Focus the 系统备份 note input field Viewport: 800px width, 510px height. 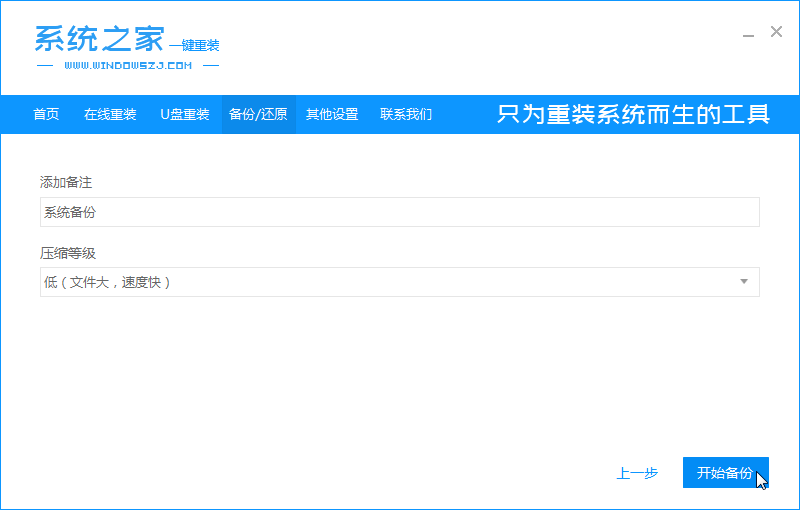tap(399, 212)
